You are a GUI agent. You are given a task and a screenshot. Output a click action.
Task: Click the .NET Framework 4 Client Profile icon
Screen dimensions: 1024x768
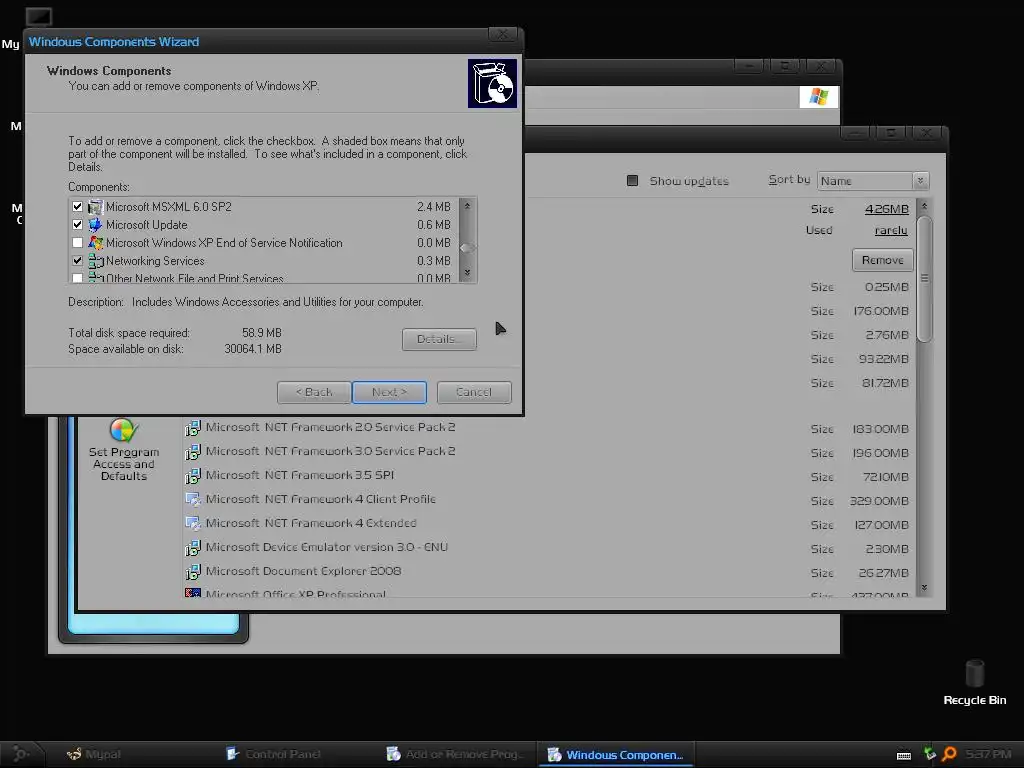click(193, 500)
